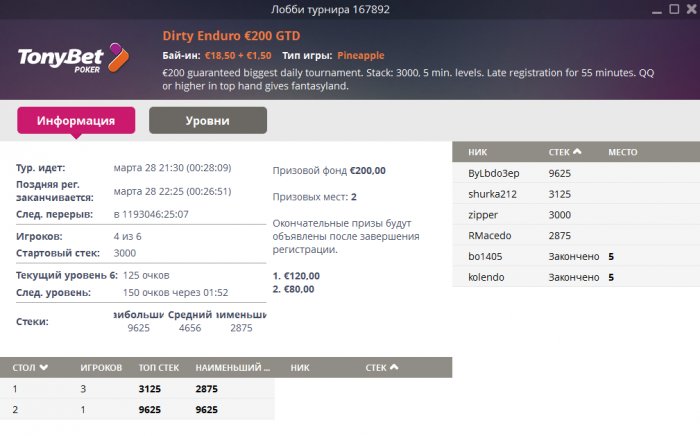The image size is (700, 436).
Task: Switch to the Уровни tab
Action: [x=208, y=120]
